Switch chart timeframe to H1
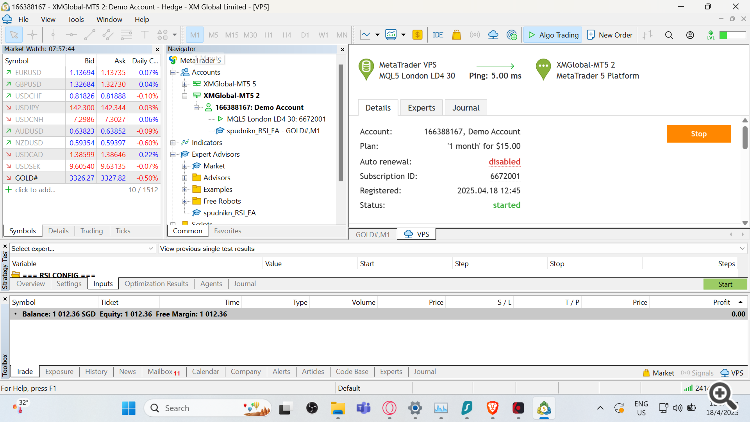Image resolution: width=750 pixels, height=422 pixels. [268, 35]
